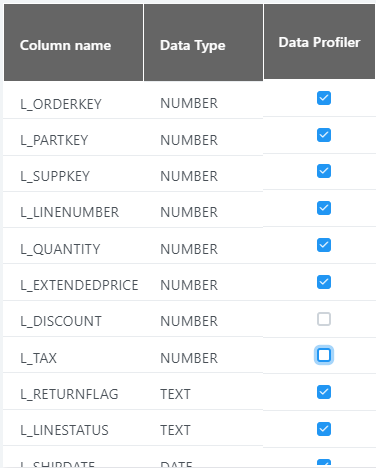
Task: Select the L_TAX column name
Action: tap(38, 358)
